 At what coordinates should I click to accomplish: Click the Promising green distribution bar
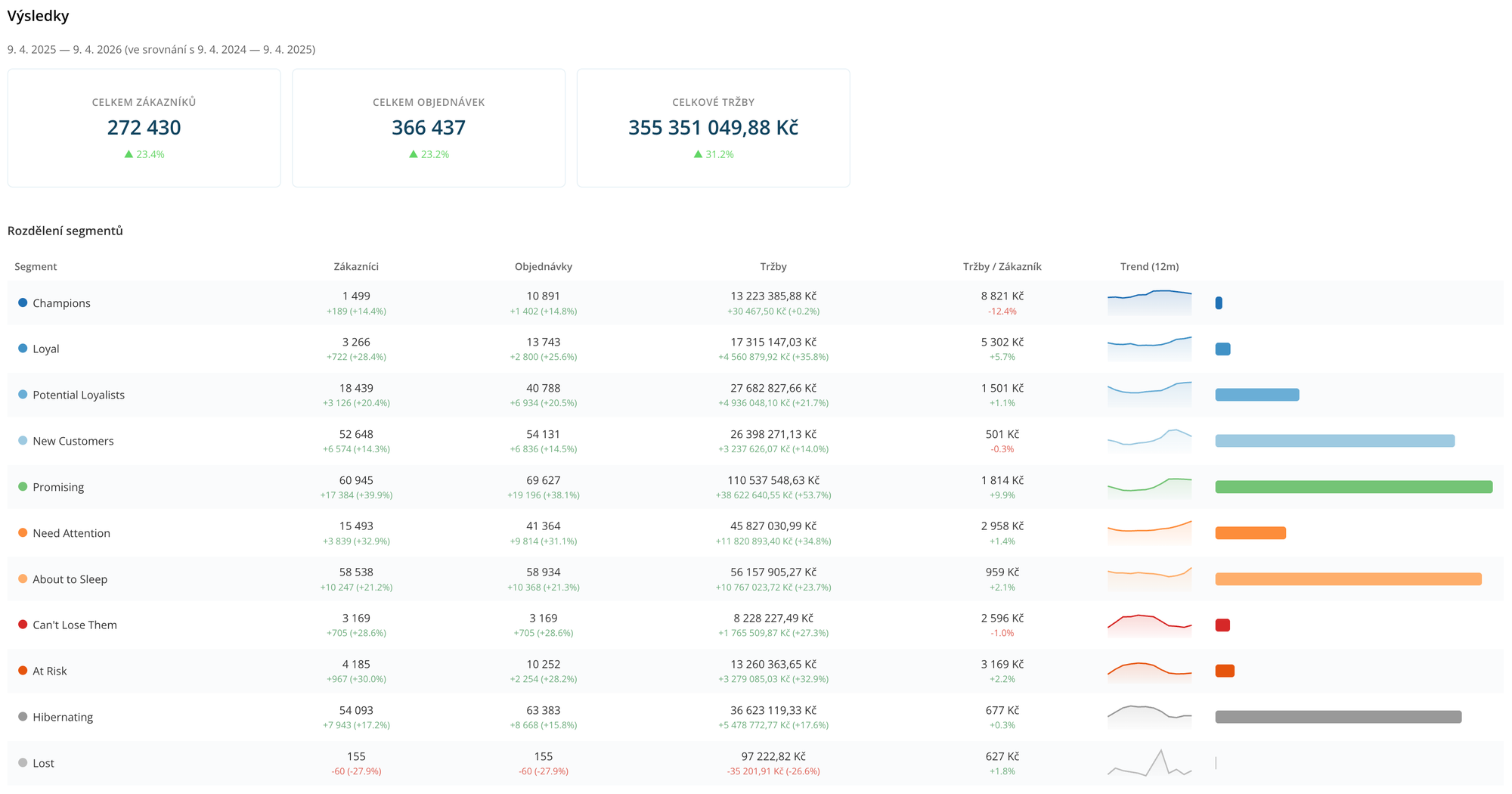click(1353, 487)
